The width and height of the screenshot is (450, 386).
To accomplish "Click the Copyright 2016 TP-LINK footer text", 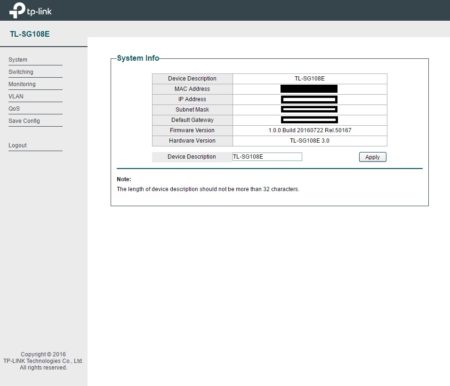I will coord(43,361).
